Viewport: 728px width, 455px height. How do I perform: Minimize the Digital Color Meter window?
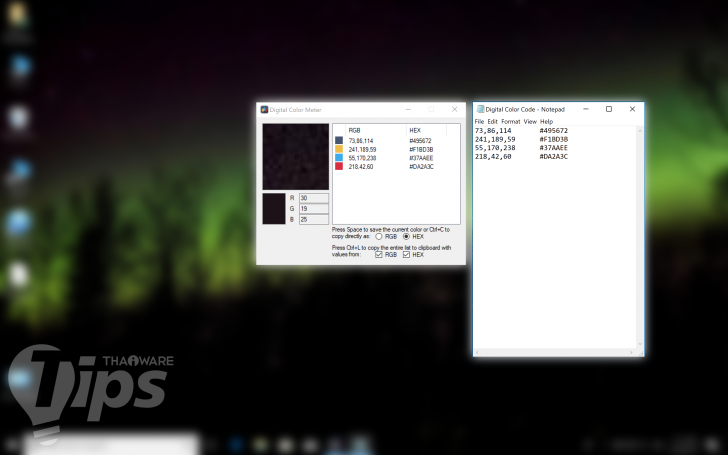point(408,110)
